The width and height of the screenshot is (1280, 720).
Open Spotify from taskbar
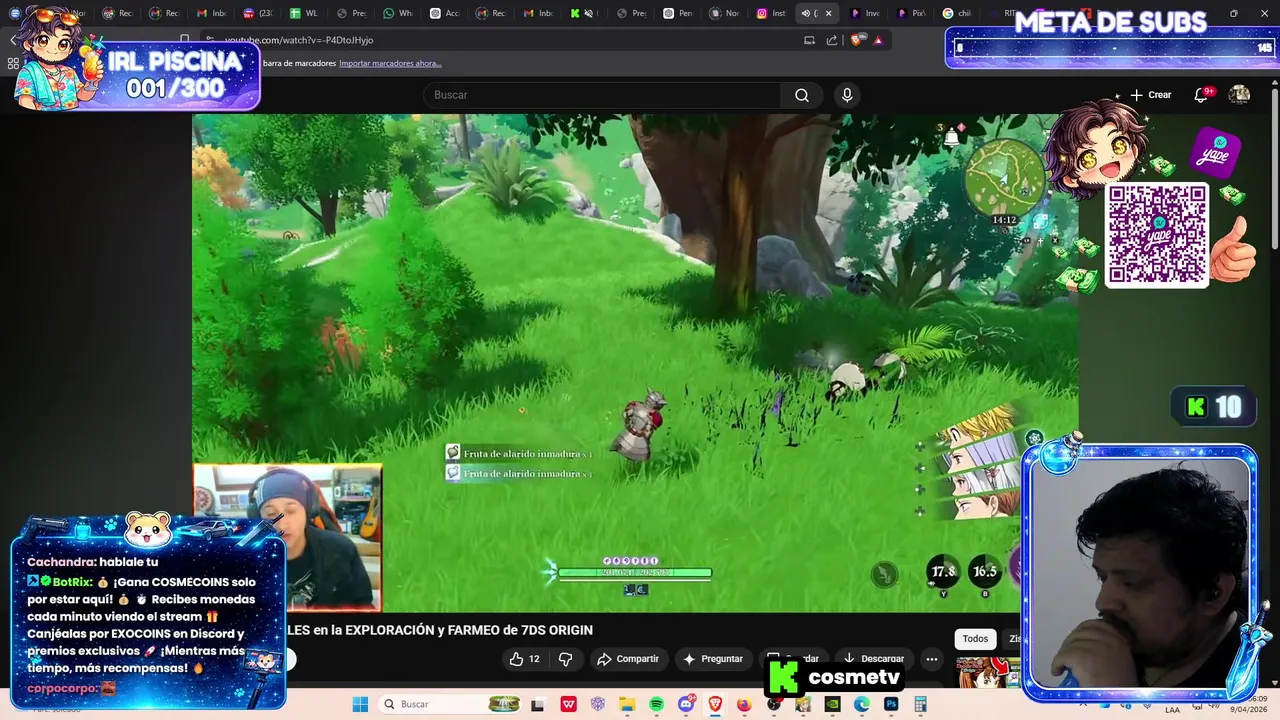pyautogui.click(x=656, y=704)
